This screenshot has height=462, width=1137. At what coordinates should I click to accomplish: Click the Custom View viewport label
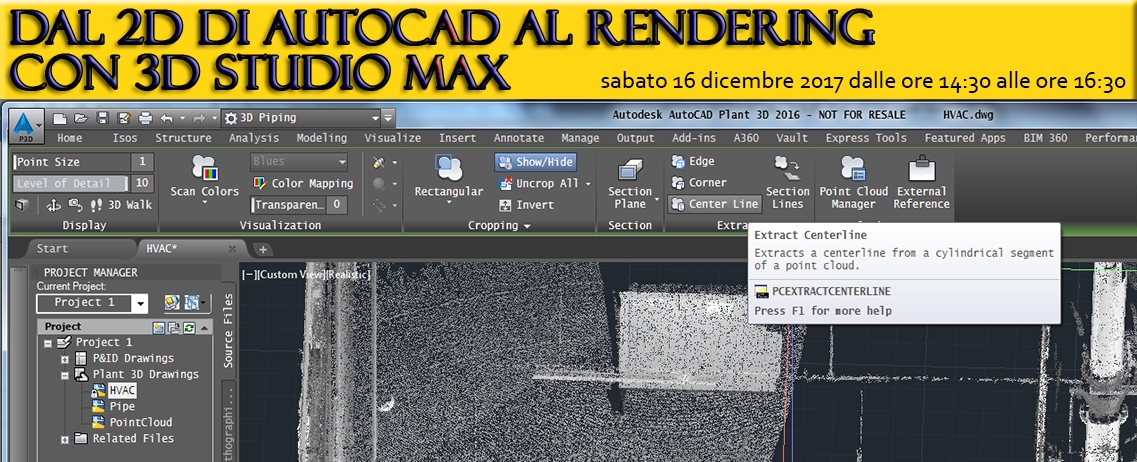(292, 275)
